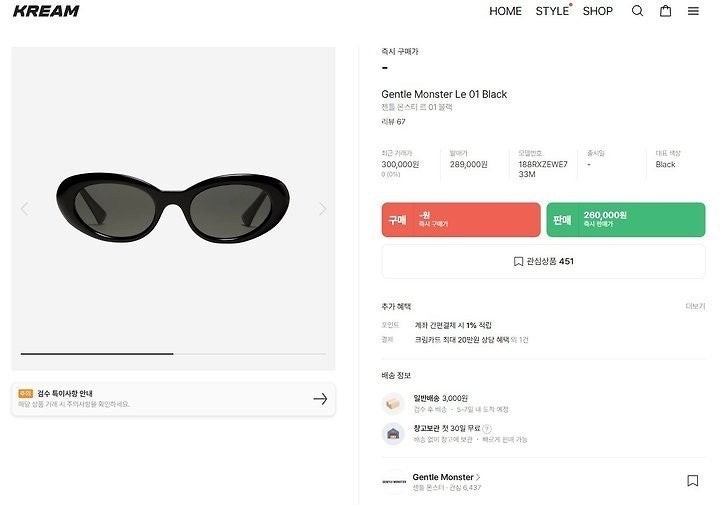This screenshot has width=720, height=505.
Task: Click the warehouse storage help question icon
Action: click(487, 429)
